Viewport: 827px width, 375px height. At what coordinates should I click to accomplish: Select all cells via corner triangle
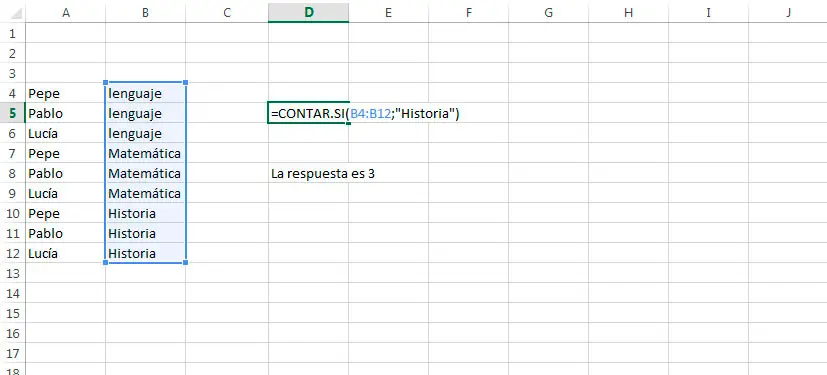coord(16,13)
